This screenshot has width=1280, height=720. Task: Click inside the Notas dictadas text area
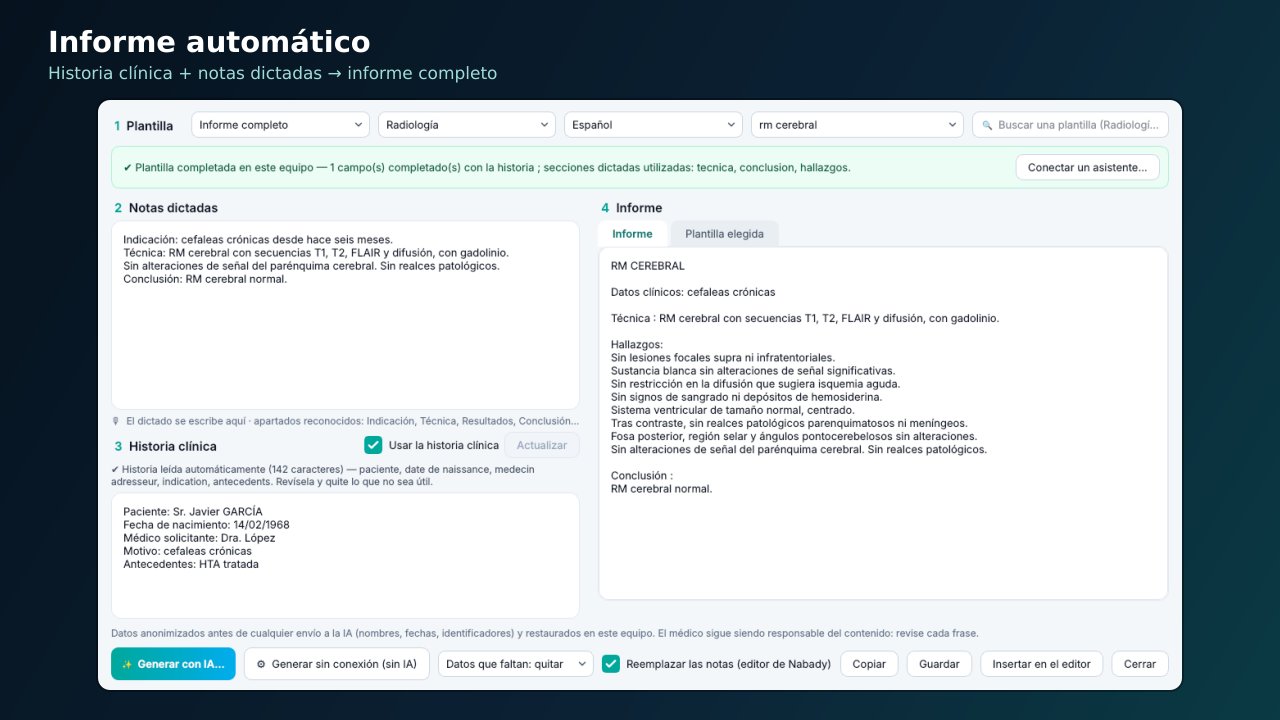click(x=345, y=315)
